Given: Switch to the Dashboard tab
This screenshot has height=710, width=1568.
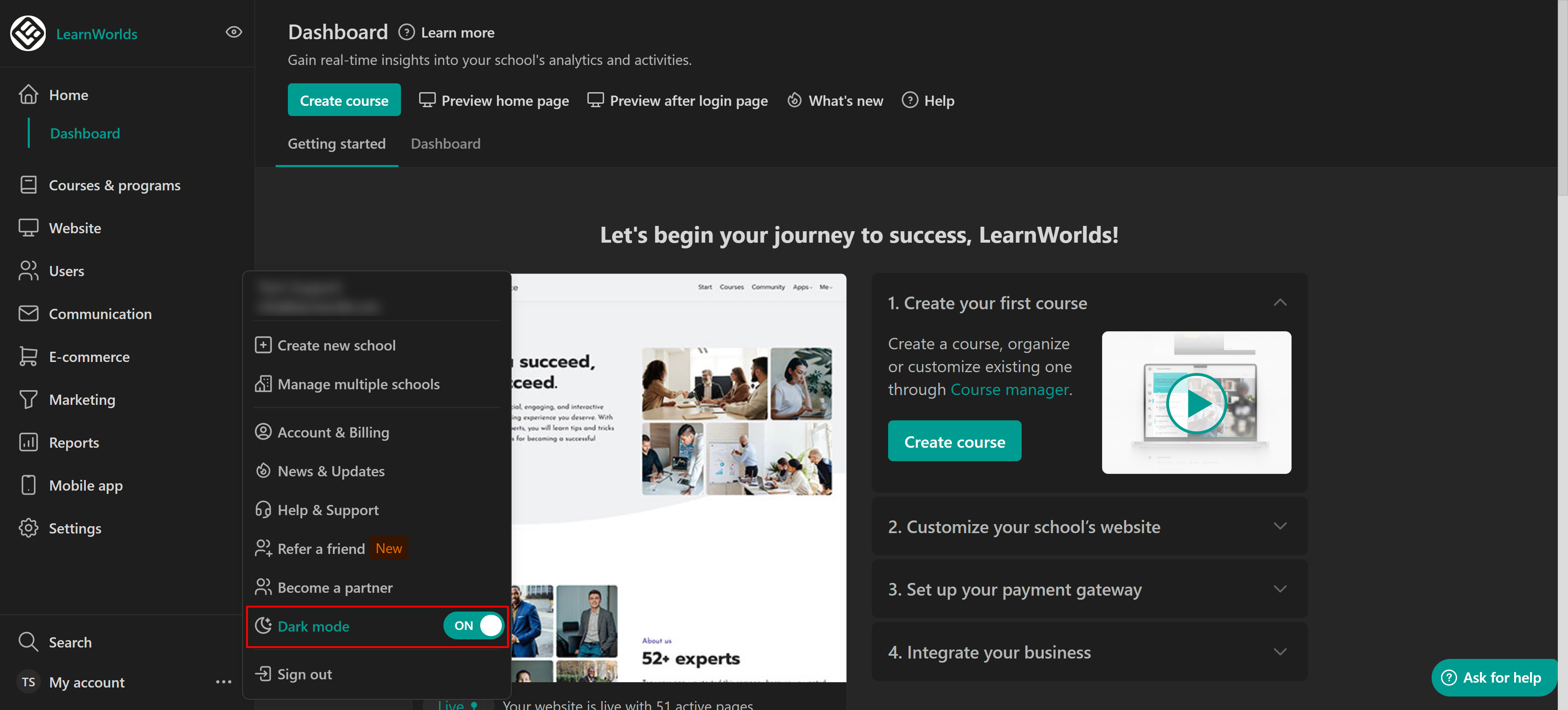Looking at the screenshot, I should coord(445,144).
